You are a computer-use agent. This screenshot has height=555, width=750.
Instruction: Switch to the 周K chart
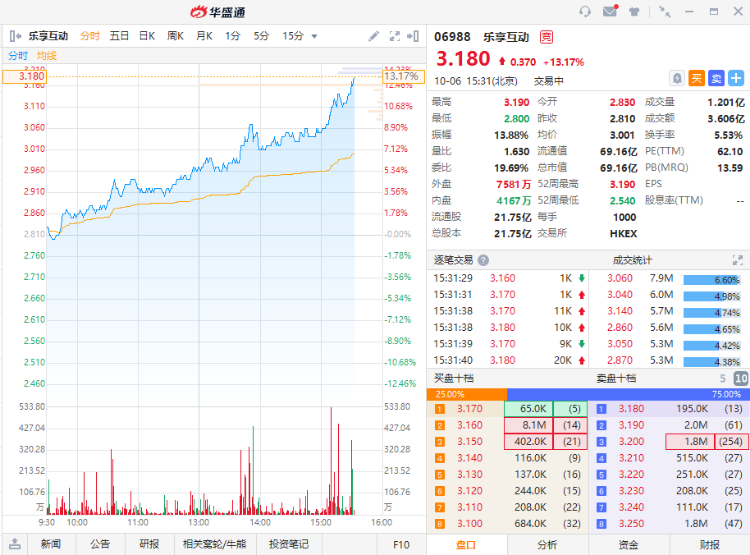point(176,36)
